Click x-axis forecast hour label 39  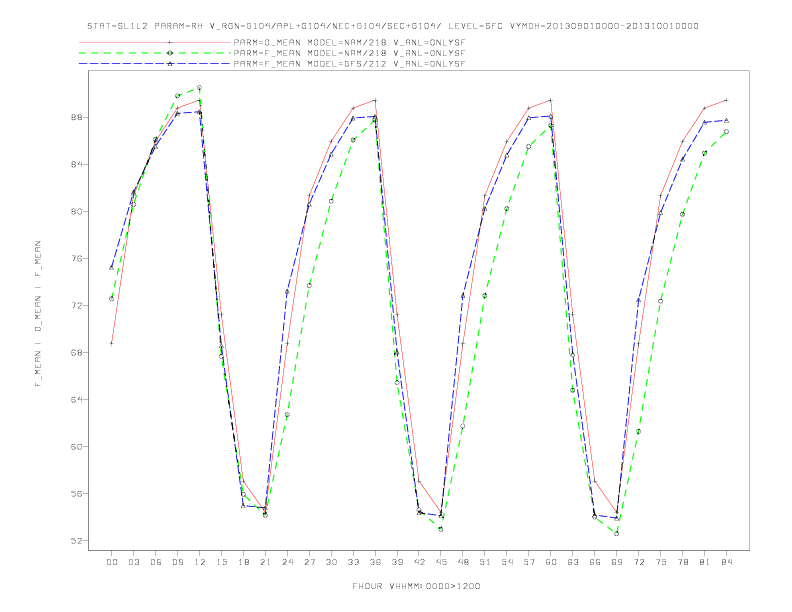coord(398,562)
